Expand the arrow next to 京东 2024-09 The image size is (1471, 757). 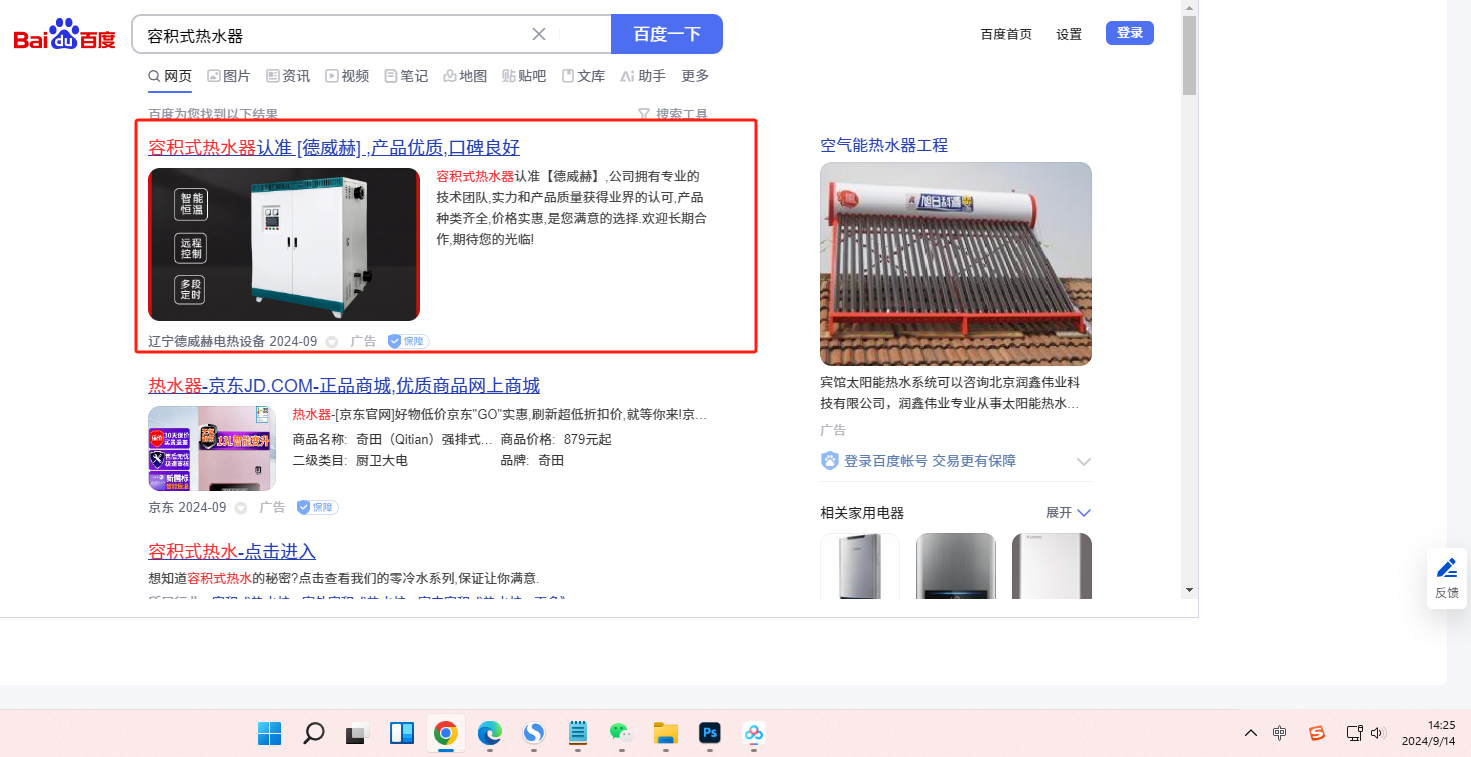[x=241, y=508]
